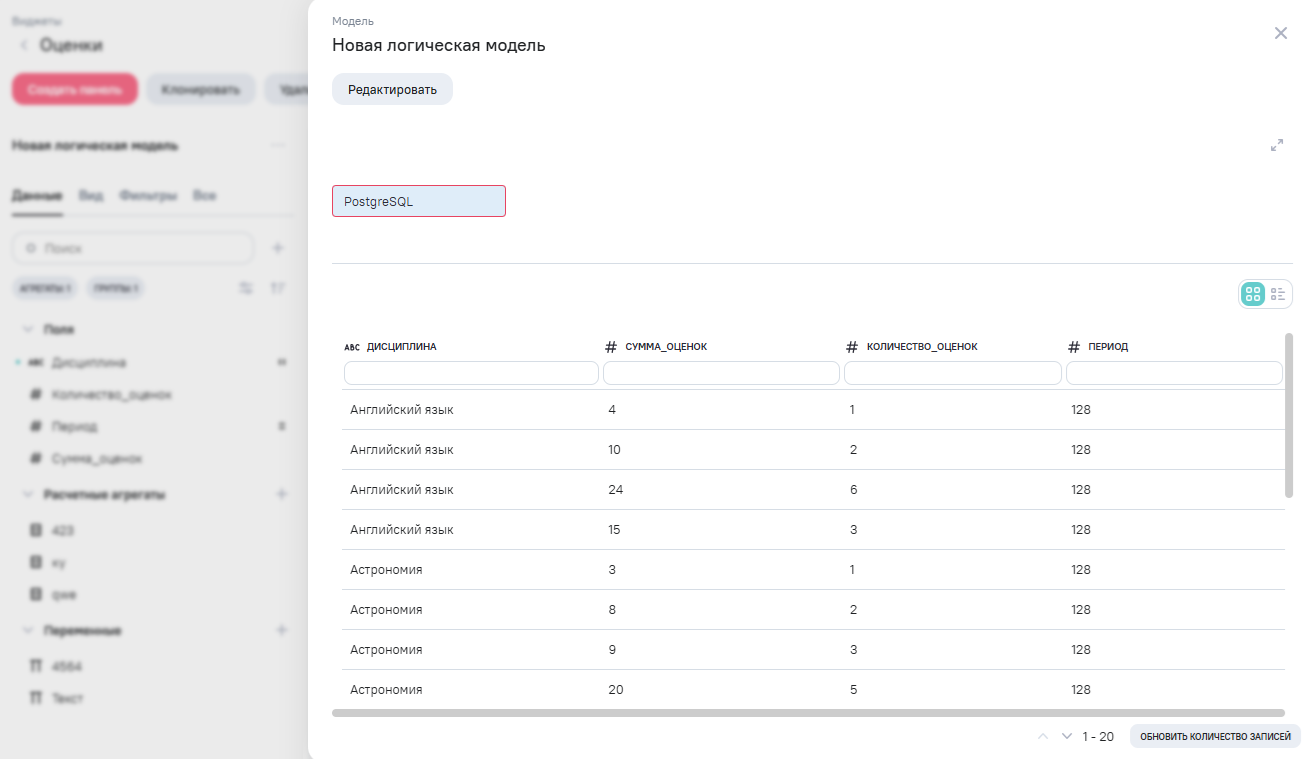Type in ДИСЦИПЛИНА column filter field

tap(471, 373)
